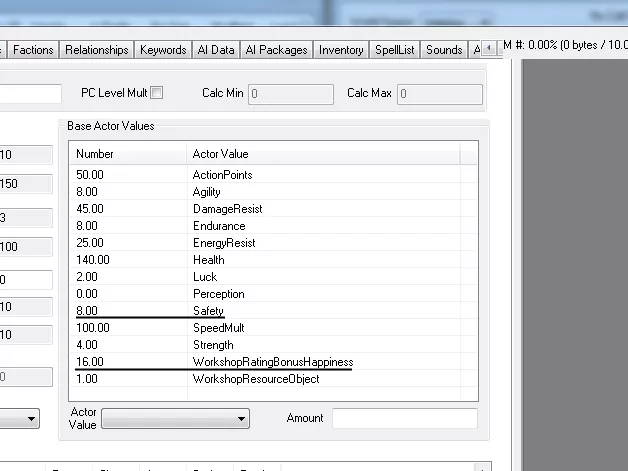Click the left field showing 150
This screenshot has height=471, width=628.
tap(26, 184)
